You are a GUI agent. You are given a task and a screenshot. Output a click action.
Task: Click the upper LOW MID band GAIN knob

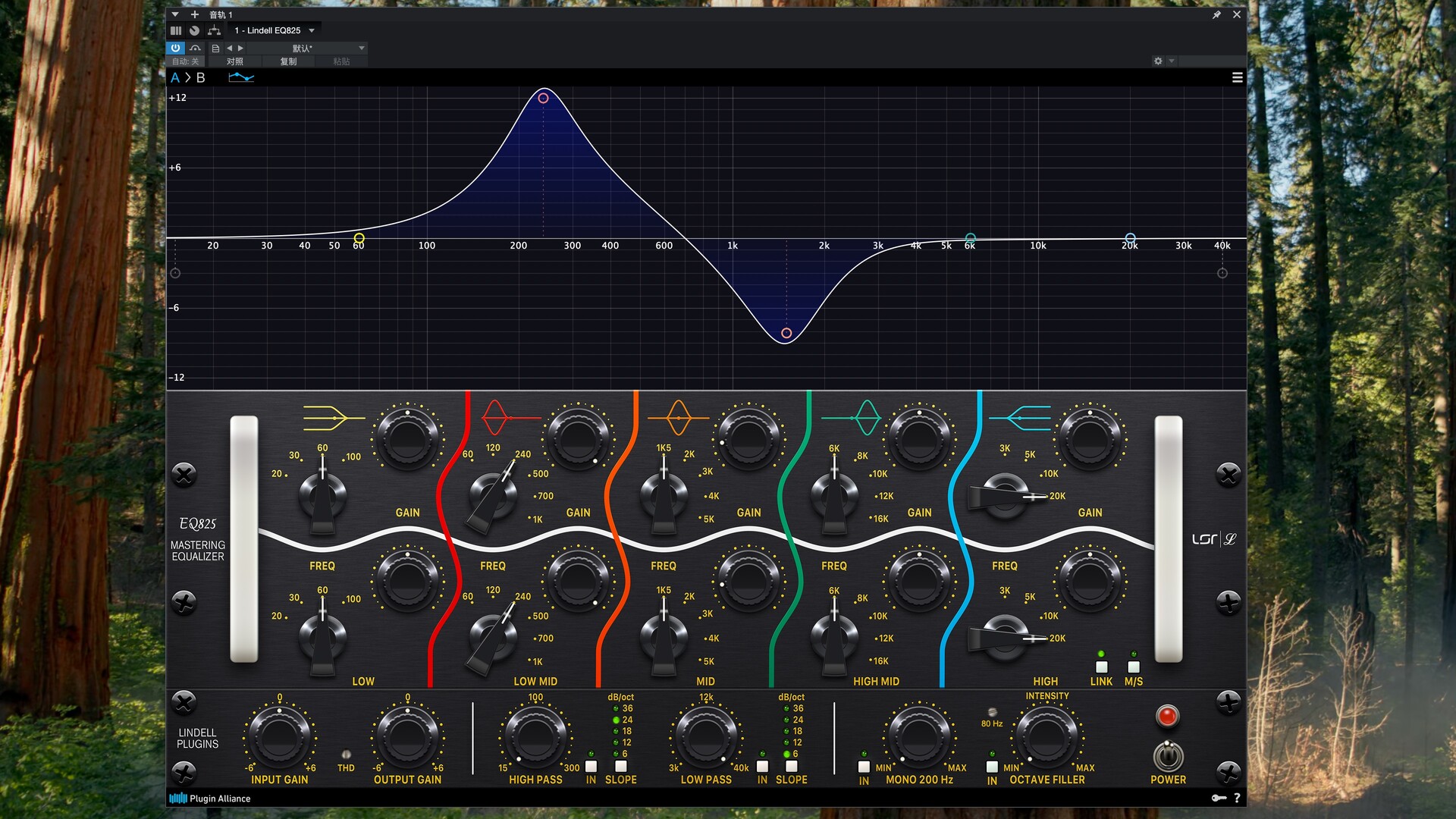click(x=578, y=438)
